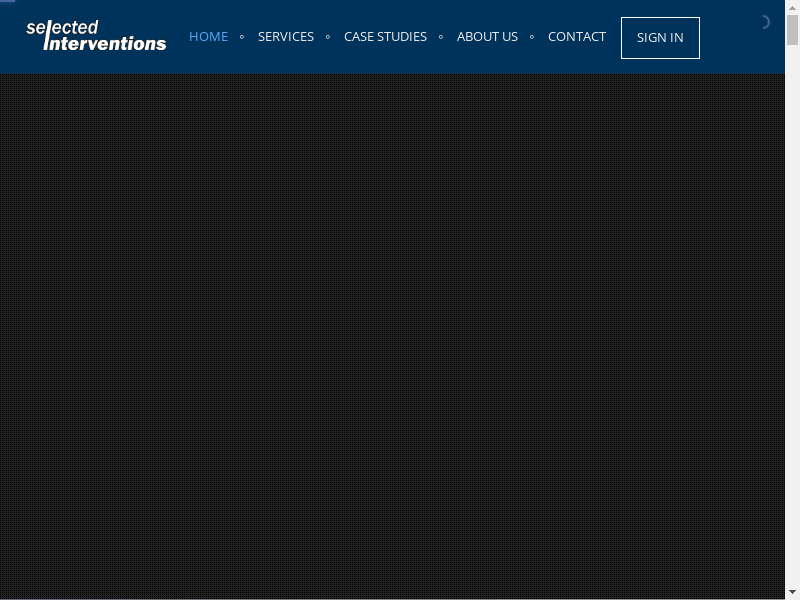Screen dimensions: 800x600
Task: Click the vertical scrollbar thumb
Action: click(792, 30)
